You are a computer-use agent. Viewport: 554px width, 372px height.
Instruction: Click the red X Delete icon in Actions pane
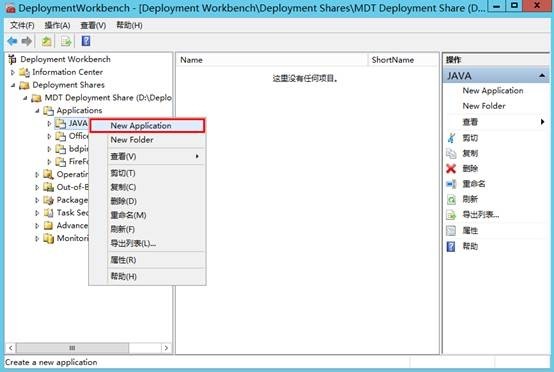pos(451,169)
